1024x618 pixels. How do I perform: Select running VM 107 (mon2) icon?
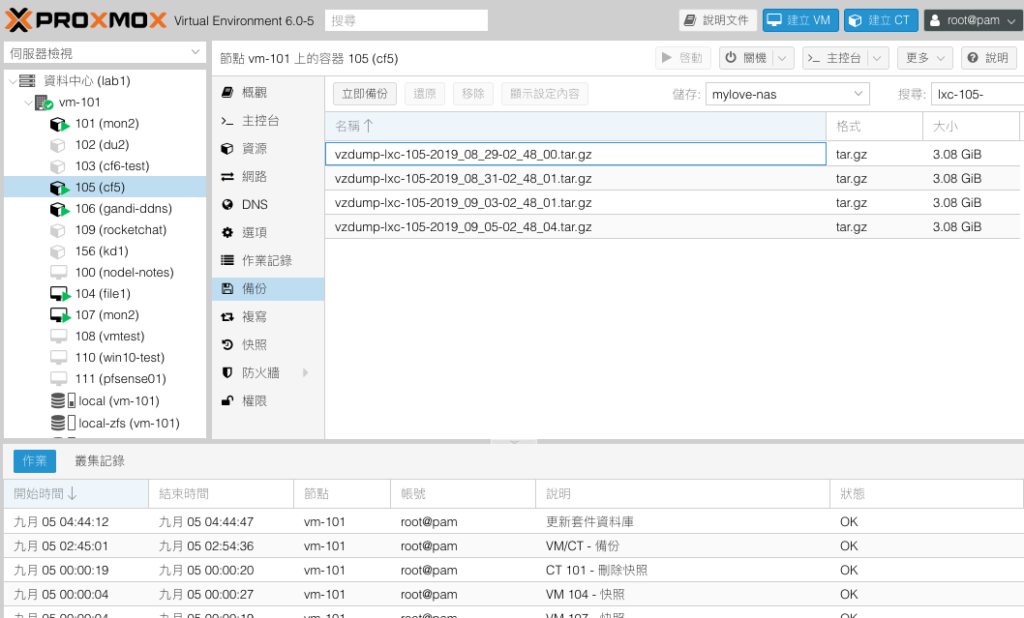[x=60, y=316]
